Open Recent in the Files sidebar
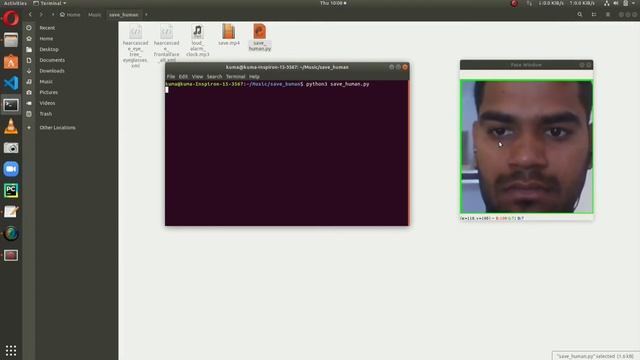The height and width of the screenshot is (360, 640). coord(47,28)
